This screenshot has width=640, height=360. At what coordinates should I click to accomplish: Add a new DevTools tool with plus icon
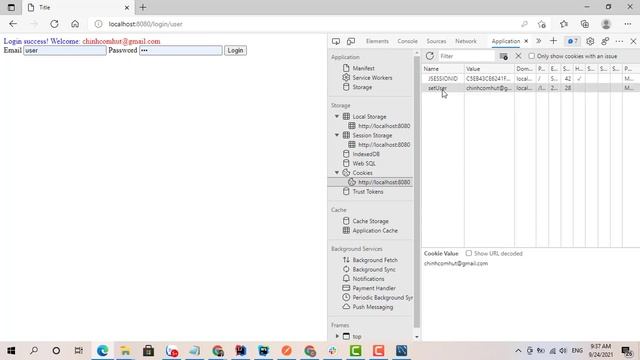tap(553, 41)
